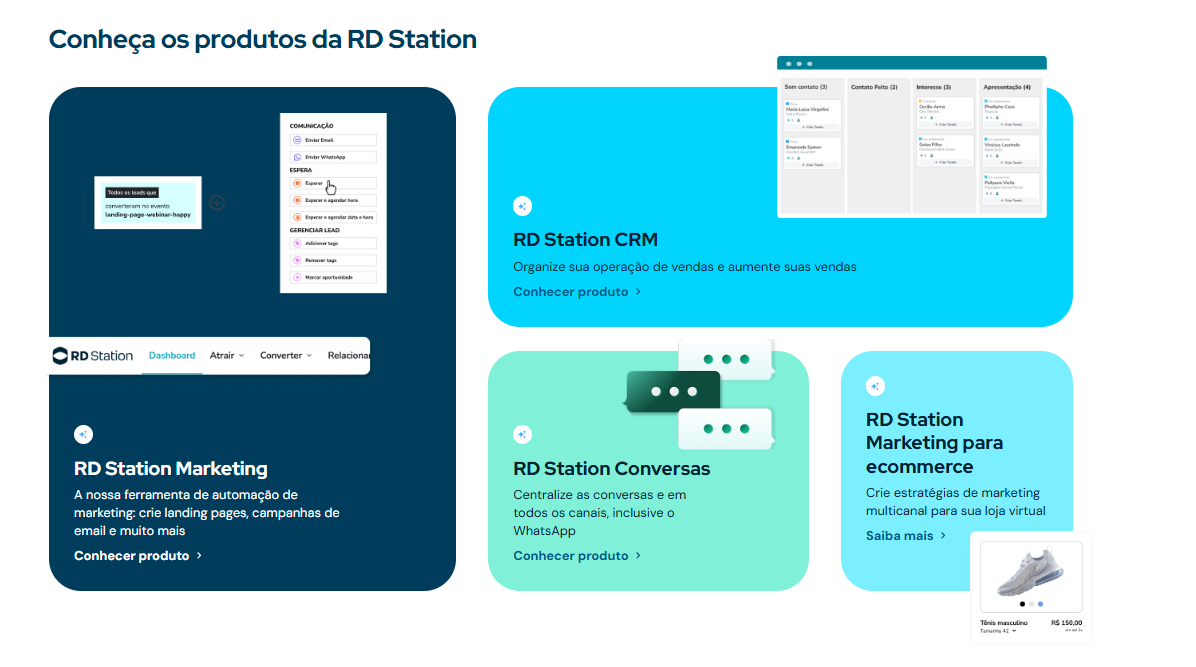Viewport: 1196px width, 667px height.
Task: Click the Relacionar menu item in the mockup
Action: [349, 356]
